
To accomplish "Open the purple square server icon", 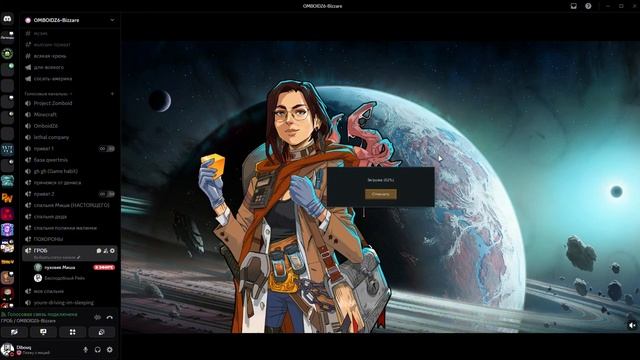I will click(7, 230).
